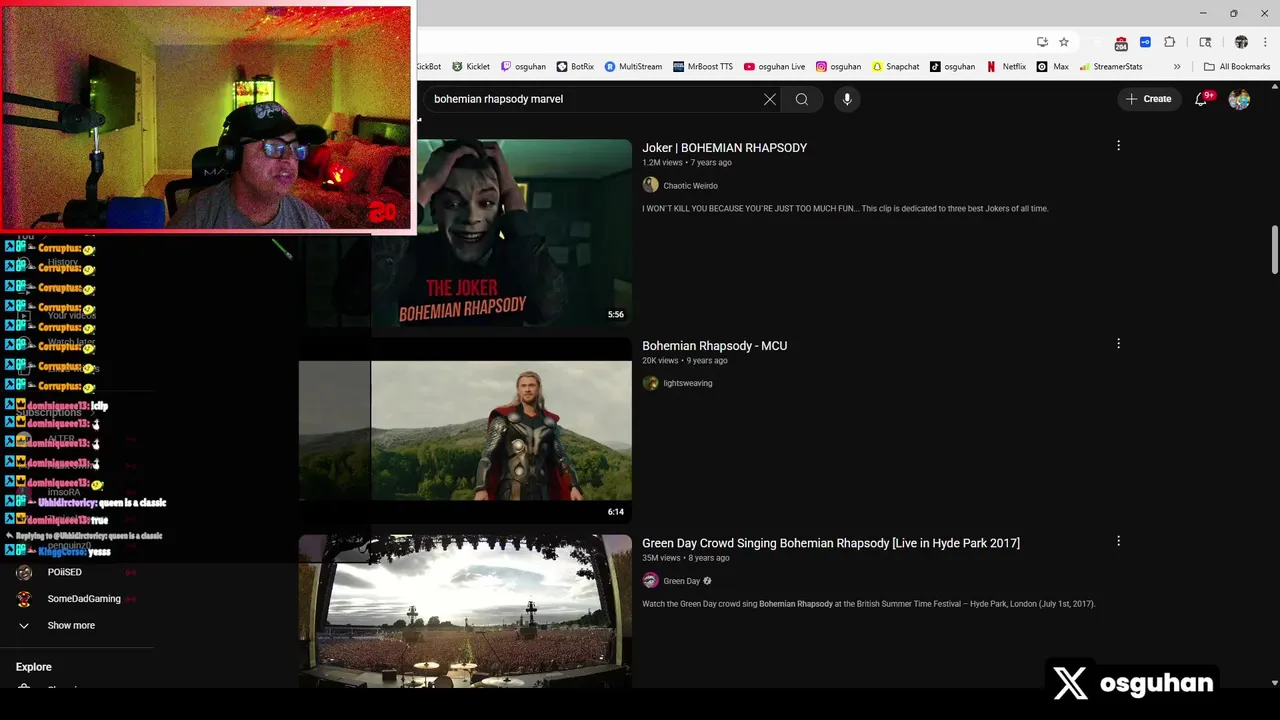
Task: Click the page vertical scrollbar thumb
Action: point(1274,250)
